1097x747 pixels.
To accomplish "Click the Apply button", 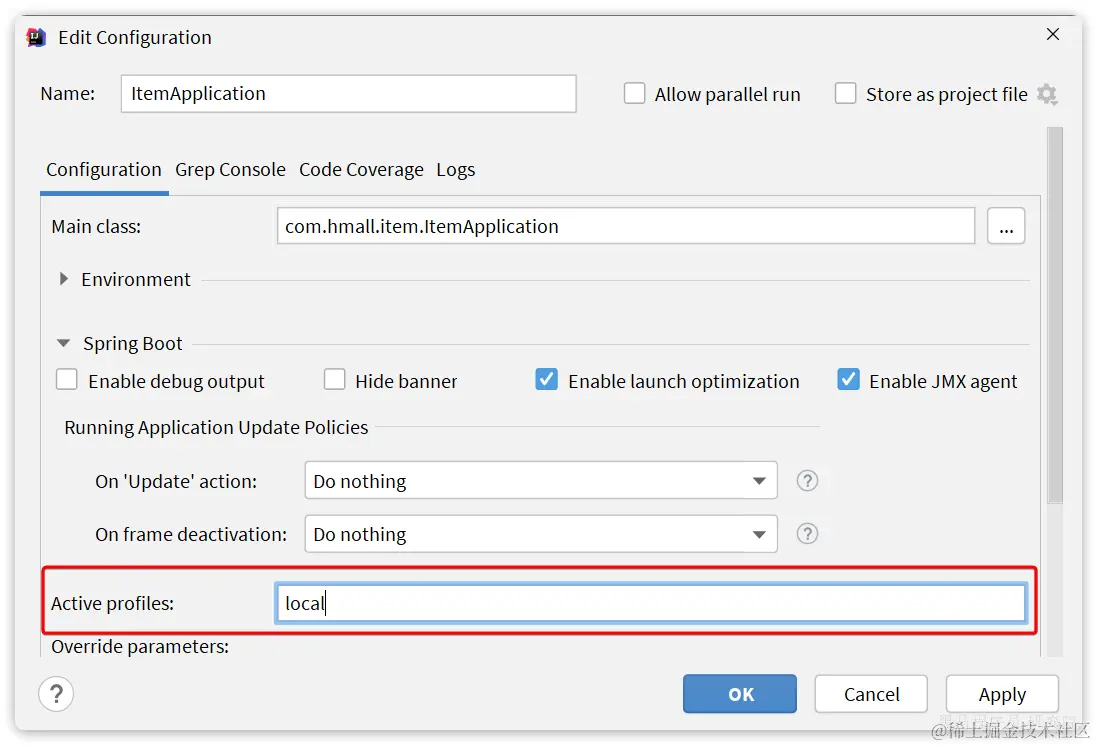I will click(x=1002, y=694).
